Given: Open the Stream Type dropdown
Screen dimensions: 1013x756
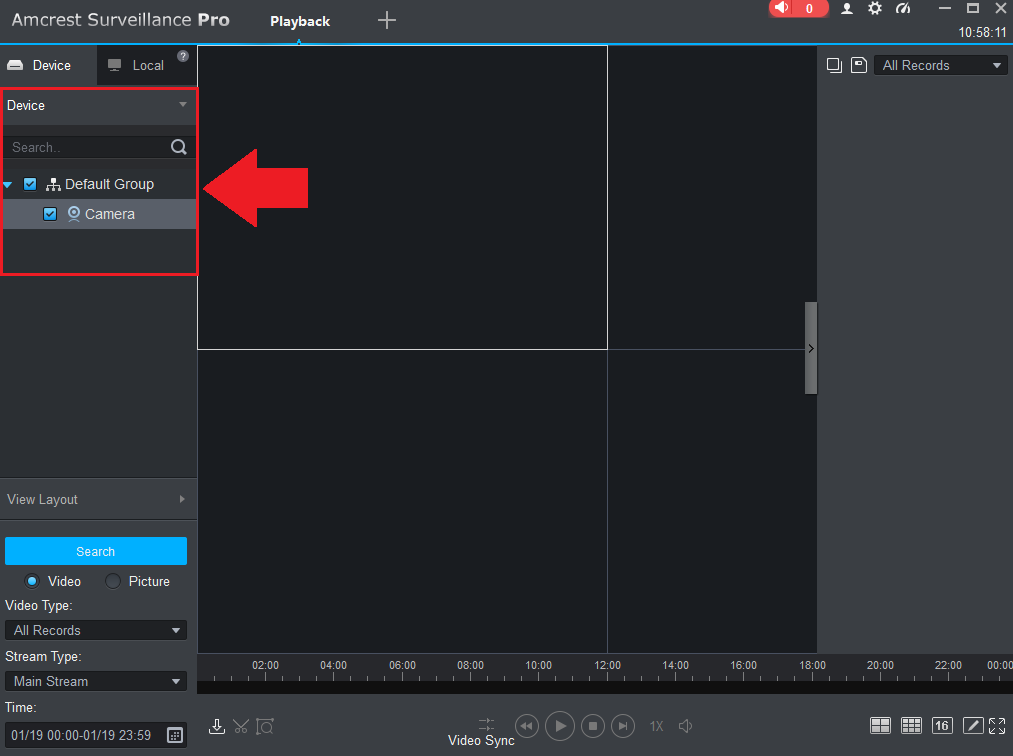Looking at the screenshot, I should pos(96,681).
